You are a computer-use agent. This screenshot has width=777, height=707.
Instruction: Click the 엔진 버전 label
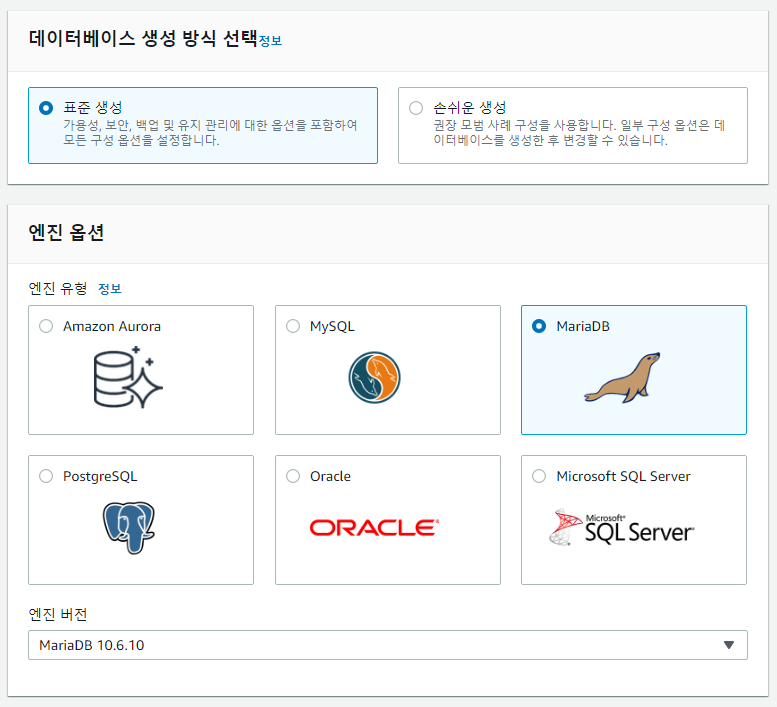coord(58,614)
